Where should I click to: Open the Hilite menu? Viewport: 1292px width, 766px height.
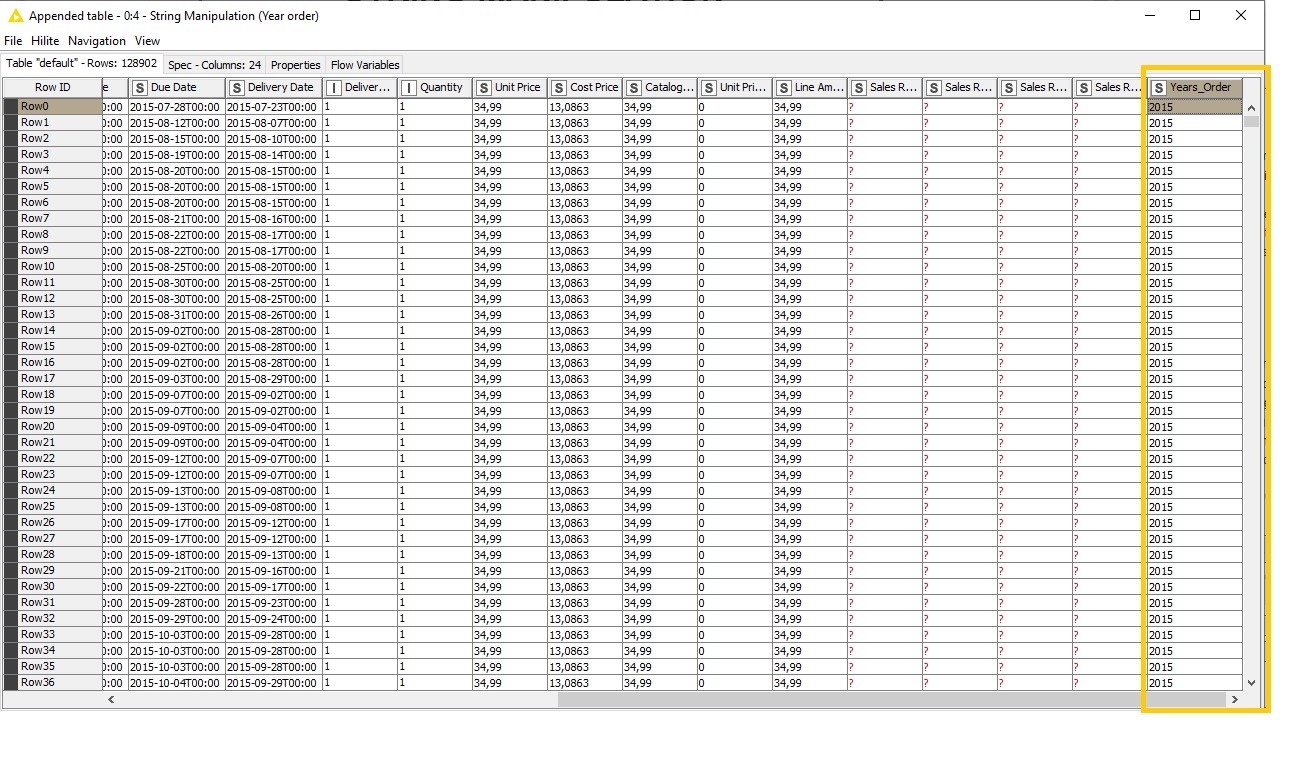(45, 41)
